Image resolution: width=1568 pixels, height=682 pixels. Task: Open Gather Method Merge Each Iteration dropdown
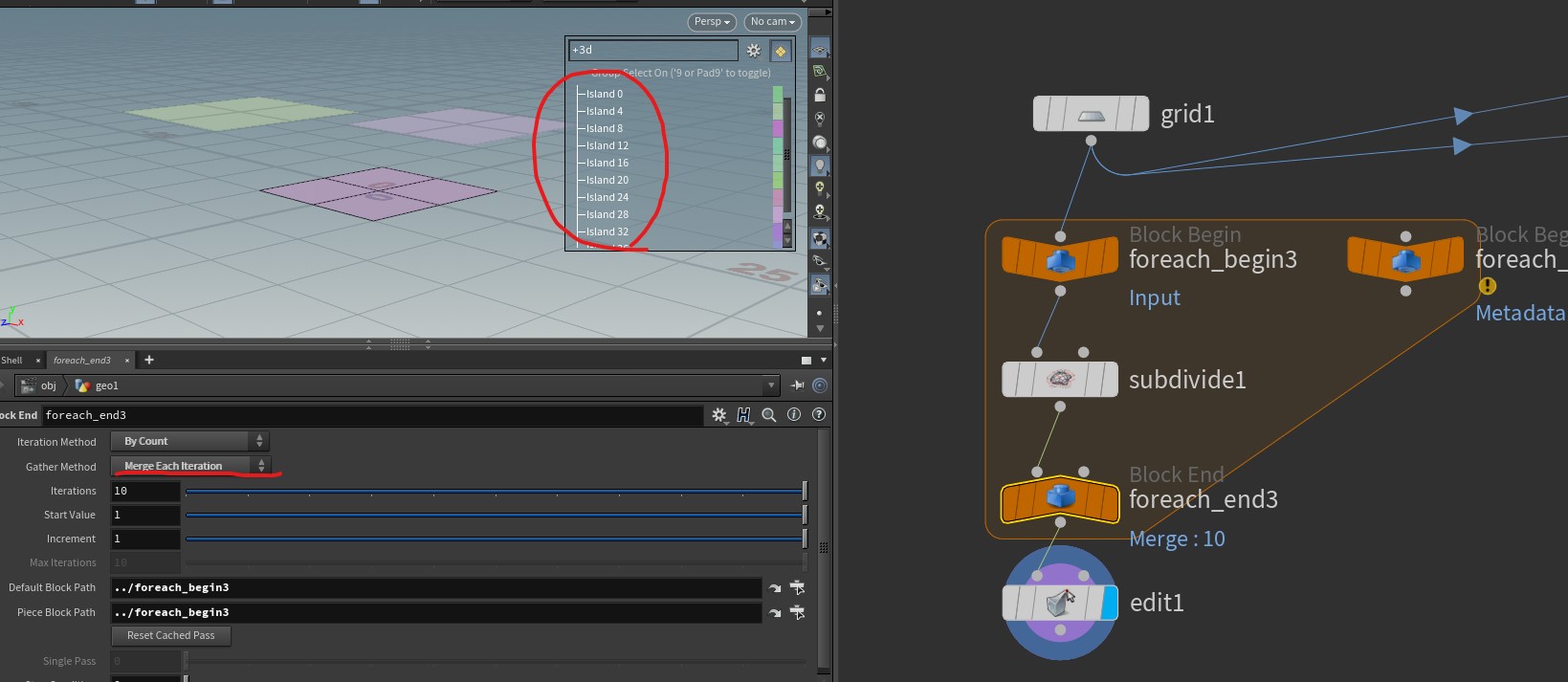pos(189,466)
